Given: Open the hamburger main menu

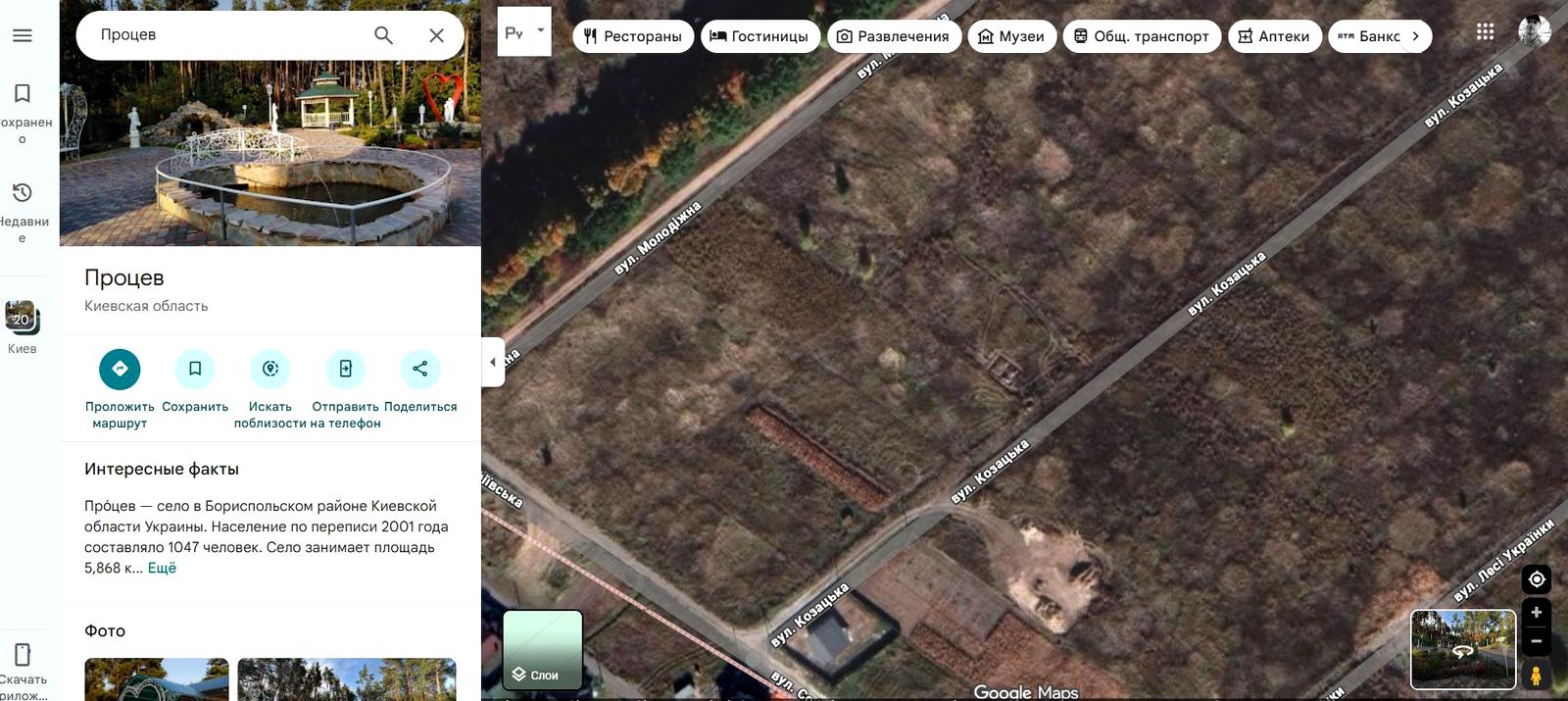Looking at the screenshot, I should [x=23, y=35].
